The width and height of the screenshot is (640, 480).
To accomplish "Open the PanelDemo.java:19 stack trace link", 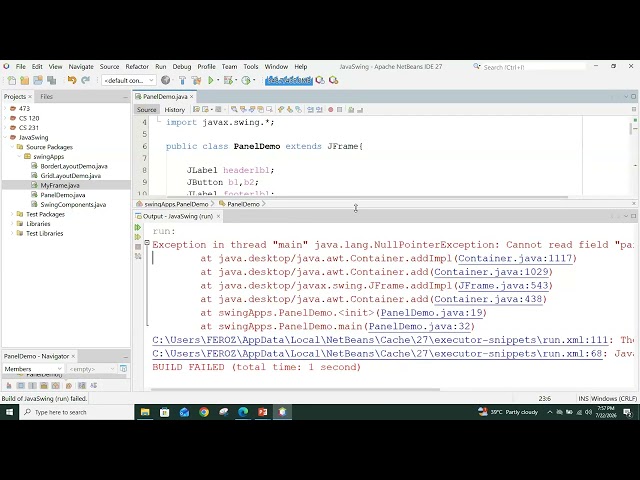I will point(431,313).
